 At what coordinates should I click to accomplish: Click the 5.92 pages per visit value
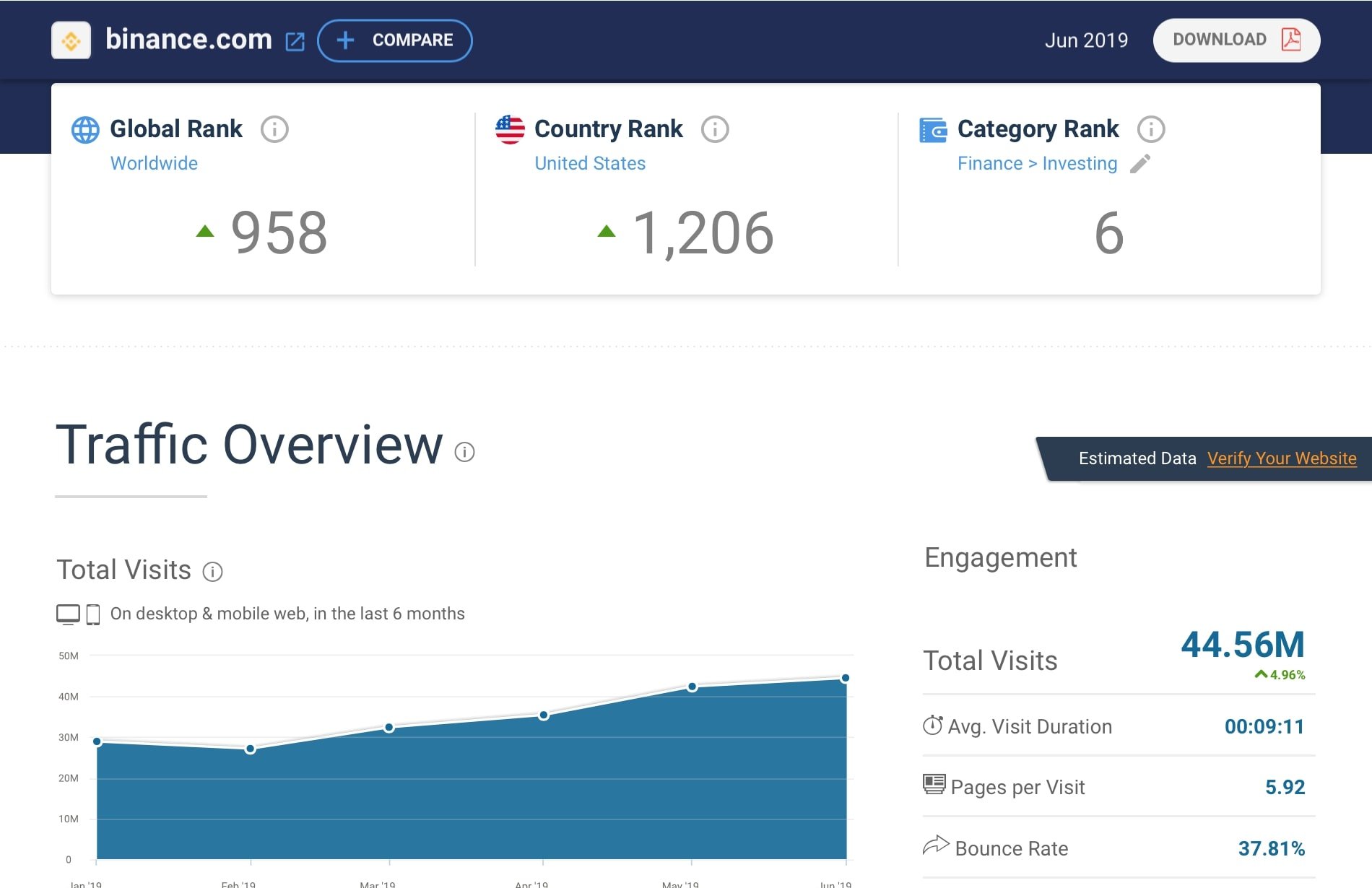coord(1285,787)
